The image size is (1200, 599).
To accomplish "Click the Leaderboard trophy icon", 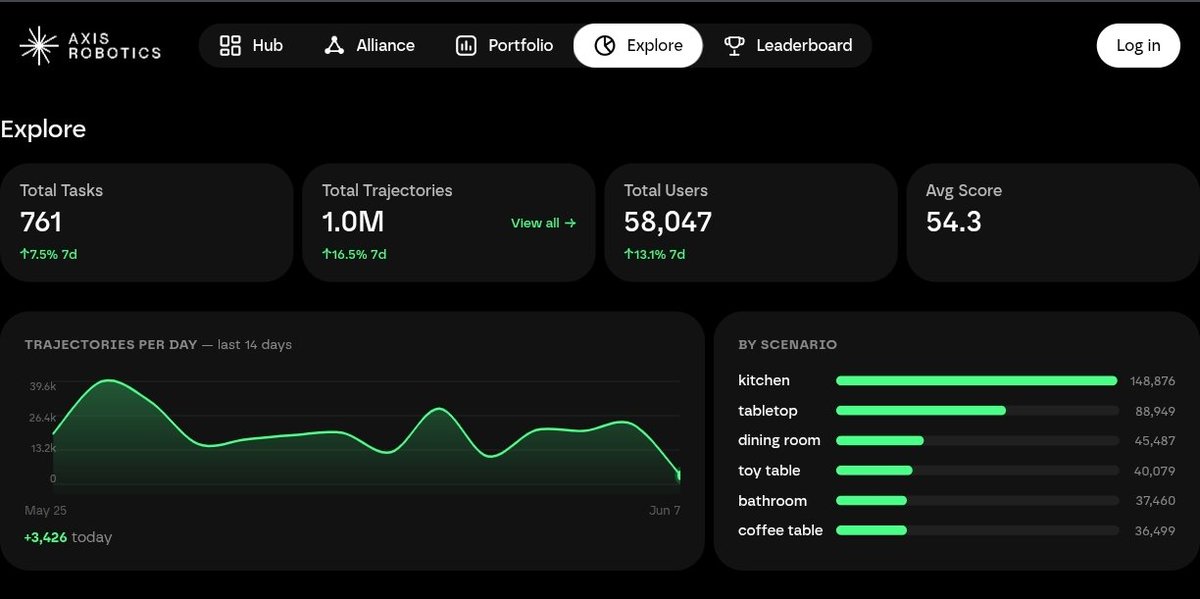I will tap(734, 45).
